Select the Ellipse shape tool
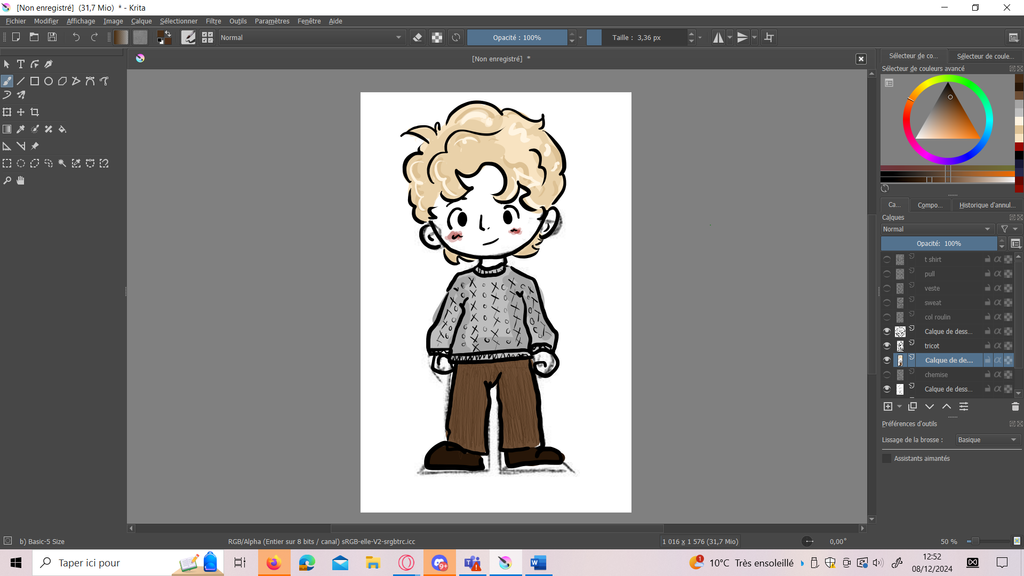This screenshot has width=1024, height=576. [48, 81]
